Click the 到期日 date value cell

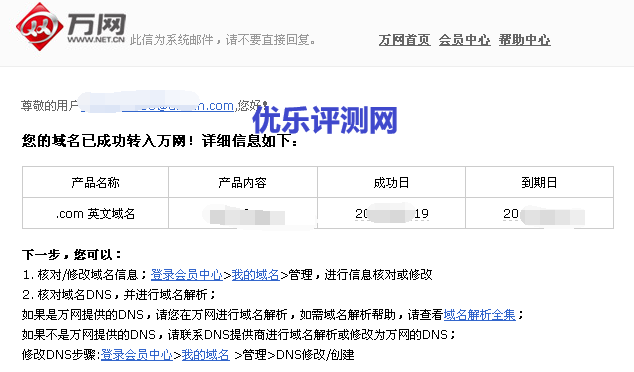539,213
